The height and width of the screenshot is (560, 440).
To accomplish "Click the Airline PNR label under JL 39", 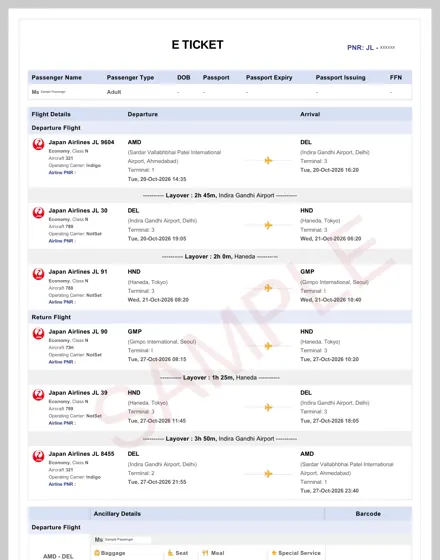I will (x=62, y=423).
